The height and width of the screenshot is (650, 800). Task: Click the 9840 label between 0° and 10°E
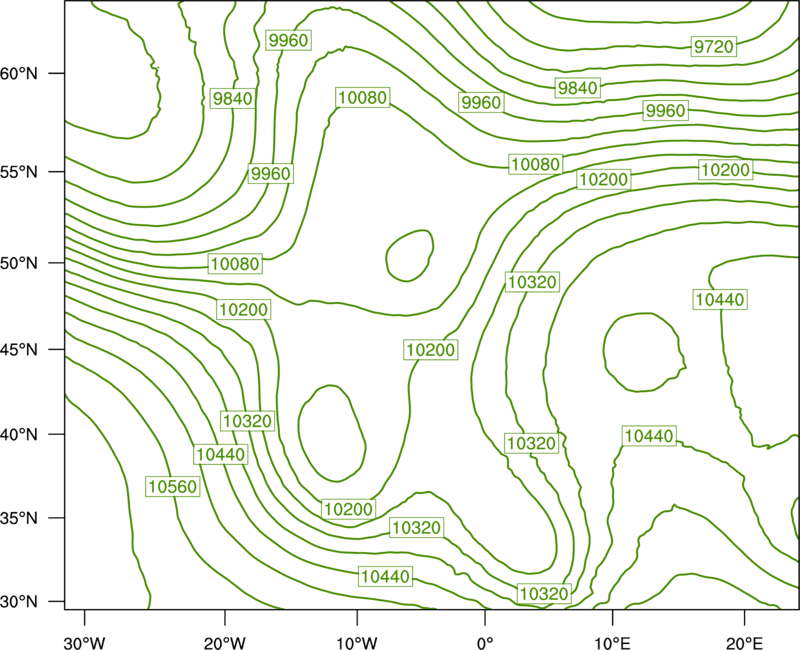(x=578, y=88)
